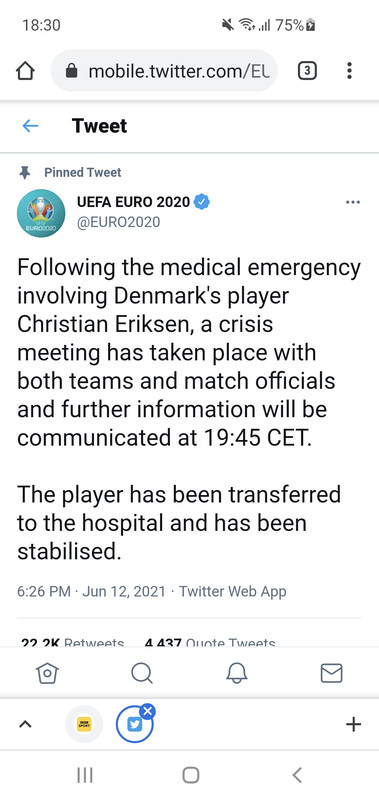Open UEFA EURO 2020 profile picture
Viewport: 379px width, 800px height.
(x=41, y=213)
